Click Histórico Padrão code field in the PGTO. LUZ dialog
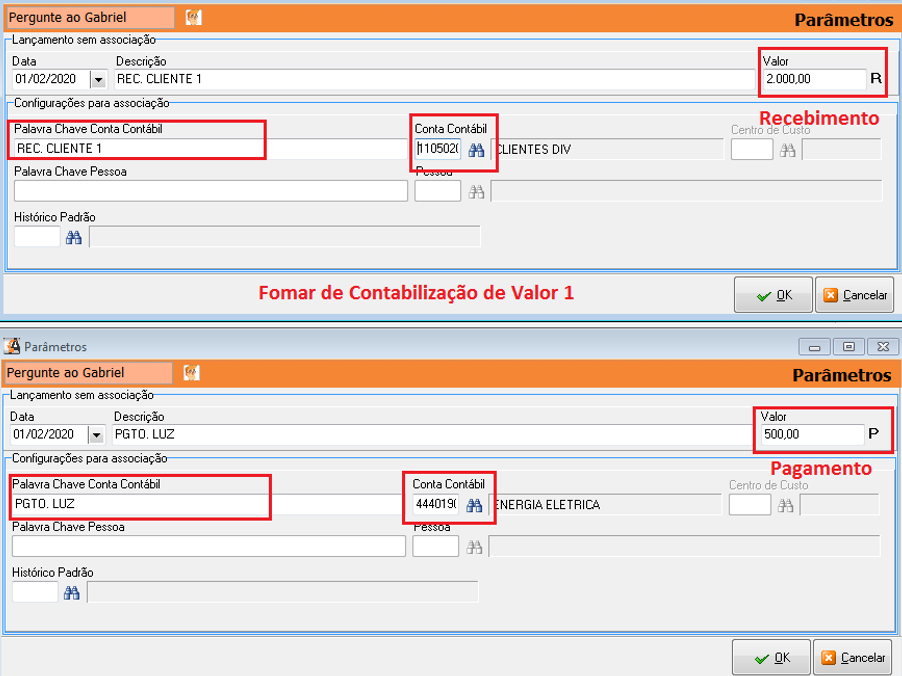The width and height of the screenshot is (902, 676). tap(35, 591)
